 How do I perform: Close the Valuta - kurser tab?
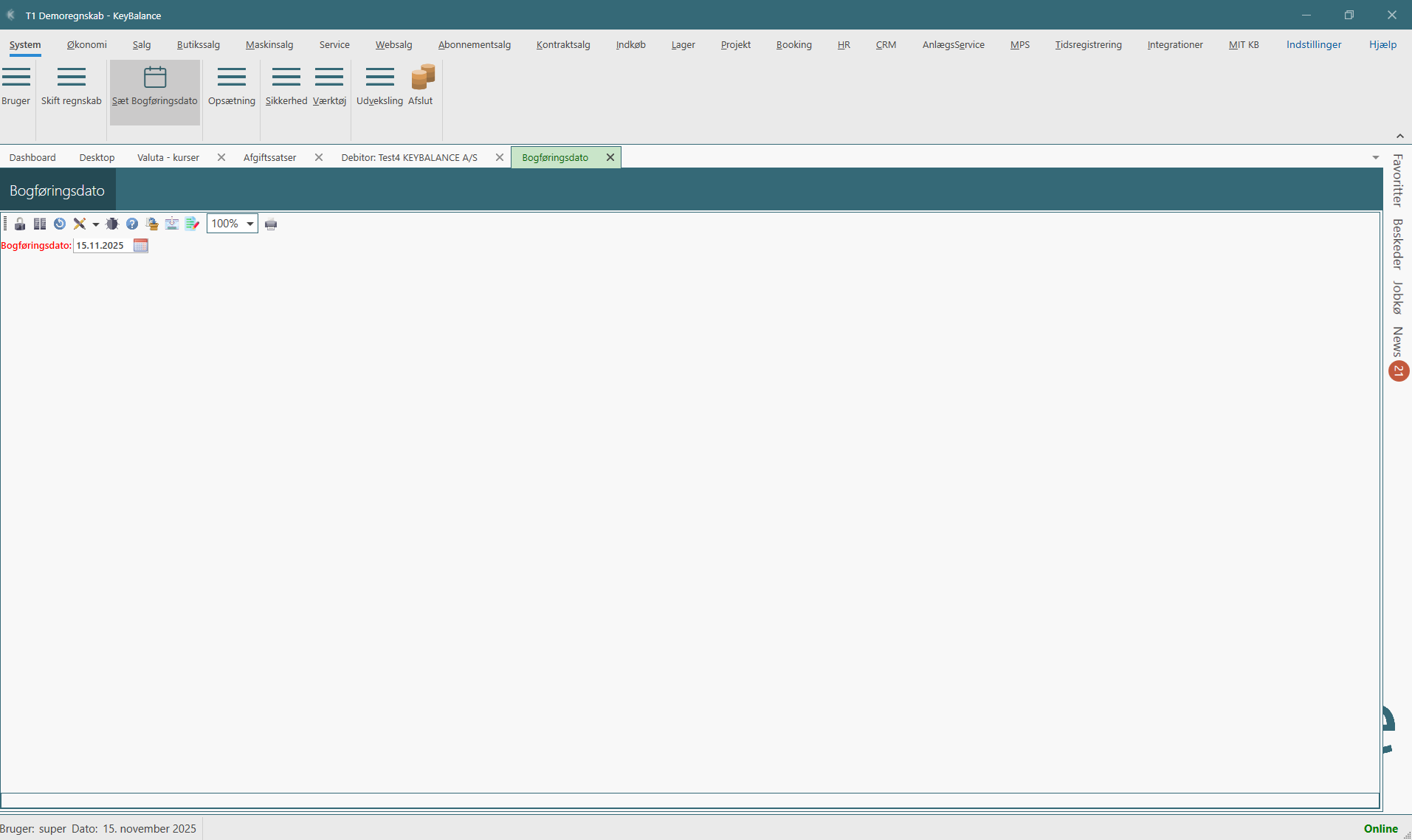pos(221,157)
